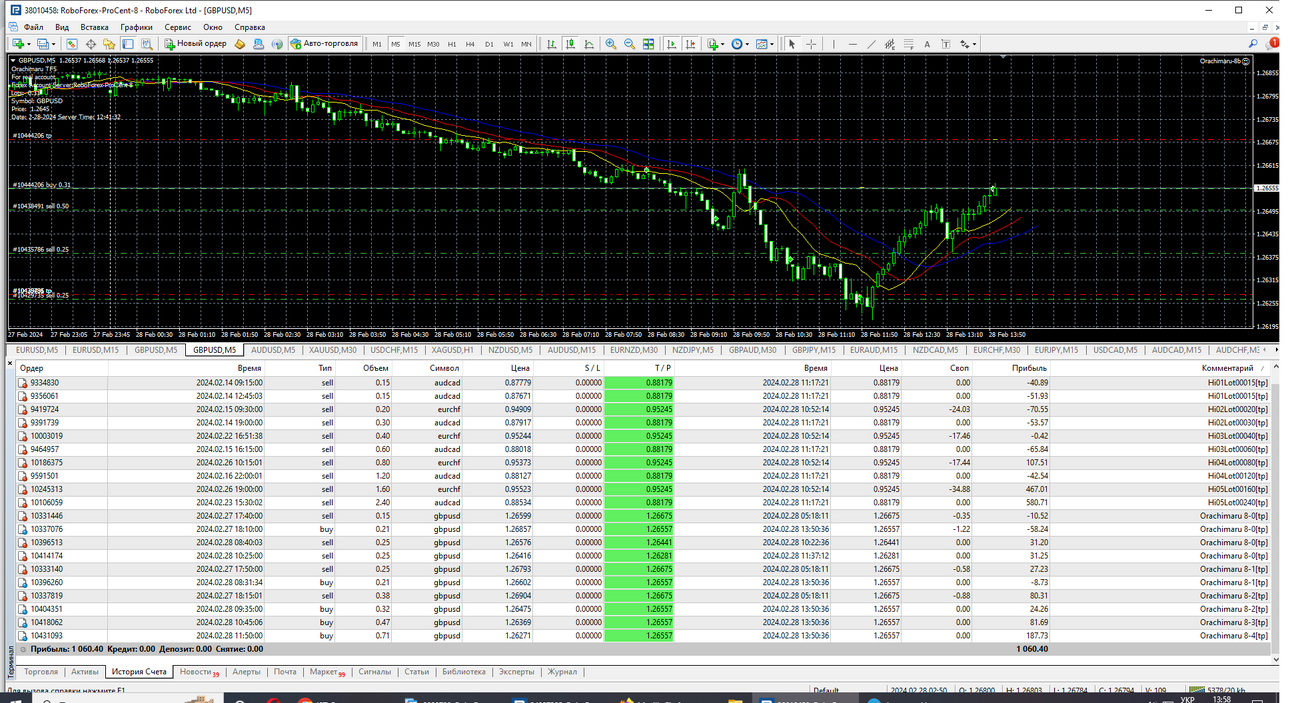Open the search magnifier icon

[x=1253, y=43]
